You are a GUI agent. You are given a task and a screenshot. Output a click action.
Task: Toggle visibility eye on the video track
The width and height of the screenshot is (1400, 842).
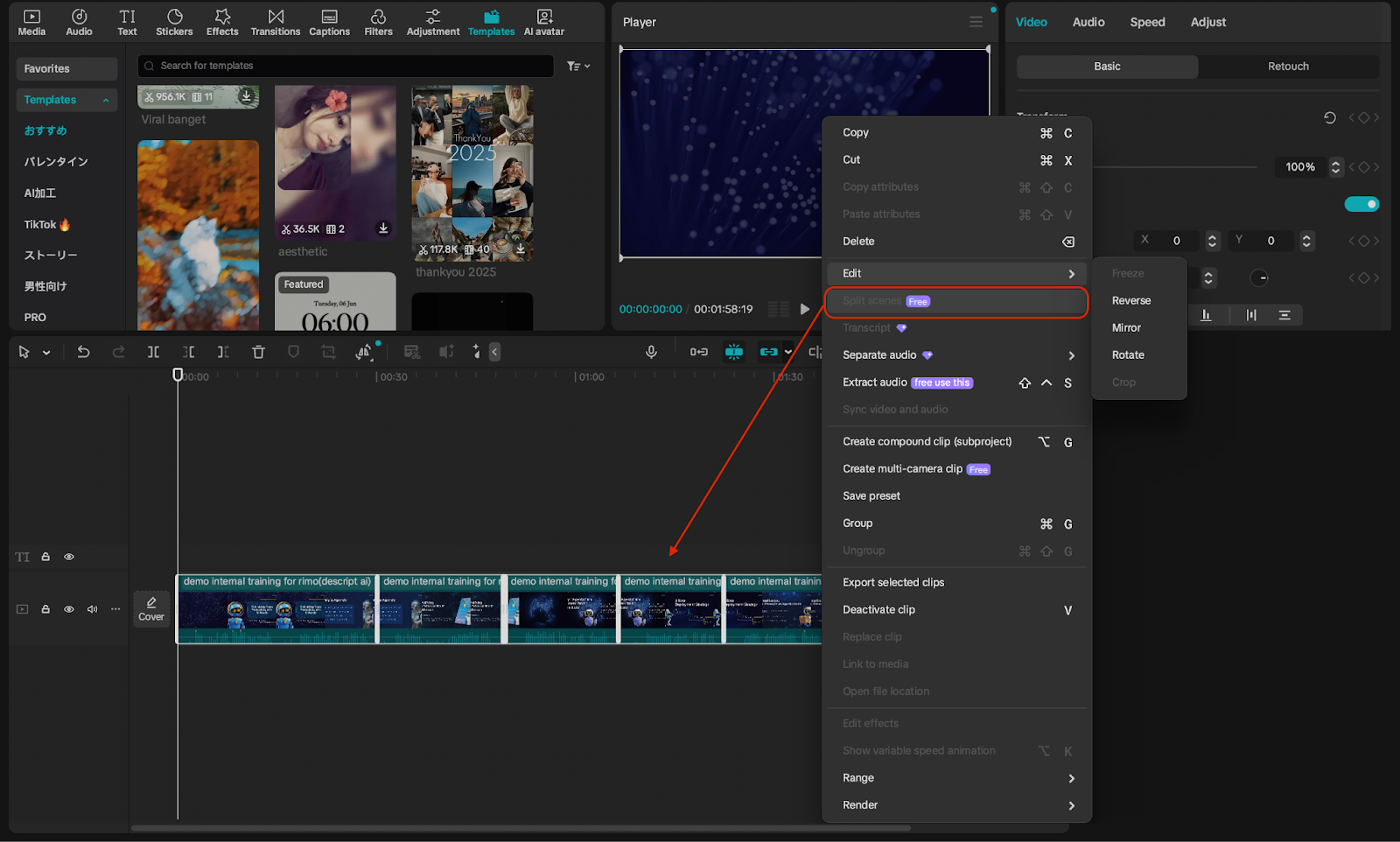pos(69,609)
